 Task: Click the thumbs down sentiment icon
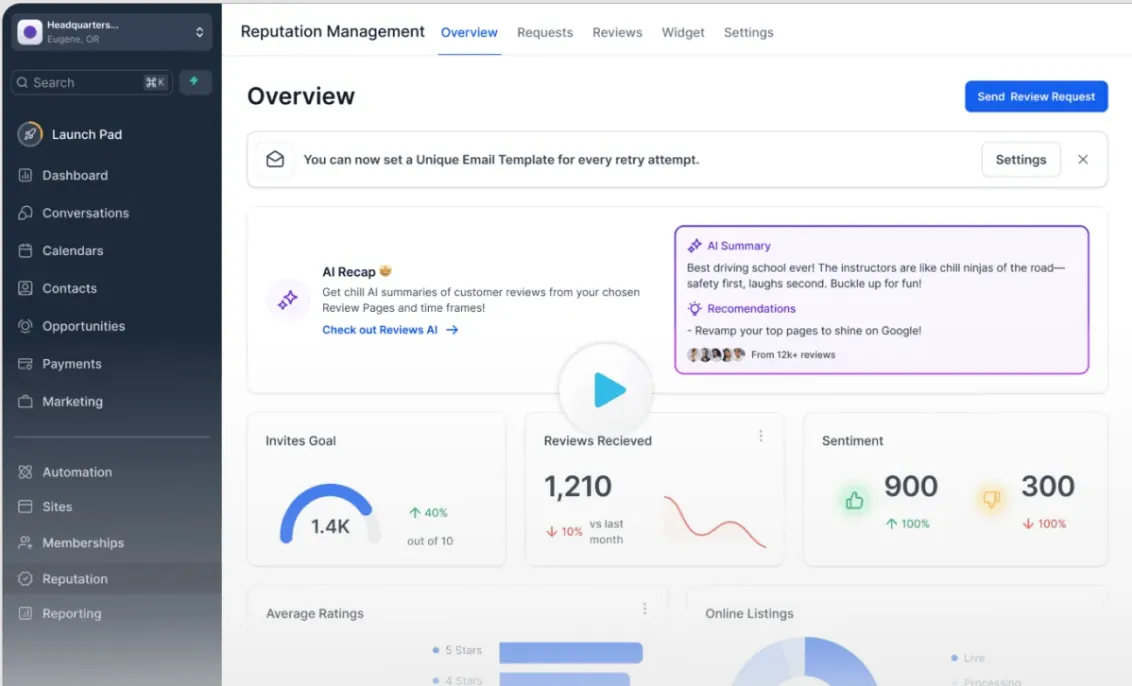tap(991, 498)
